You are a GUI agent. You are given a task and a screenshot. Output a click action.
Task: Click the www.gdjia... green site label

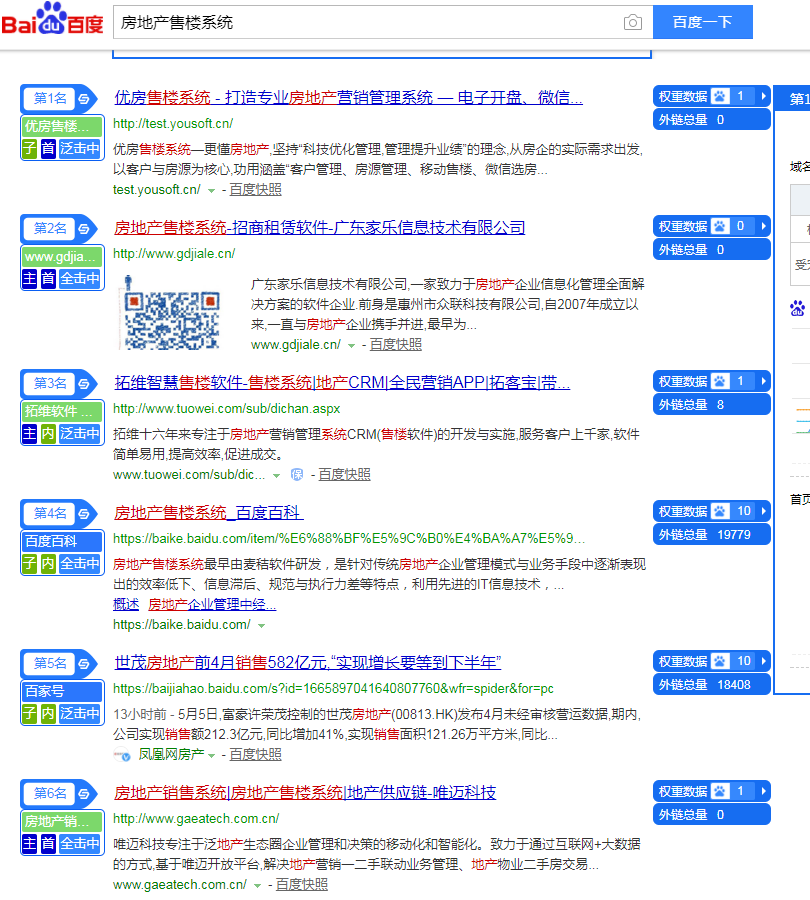coord(62,257)
